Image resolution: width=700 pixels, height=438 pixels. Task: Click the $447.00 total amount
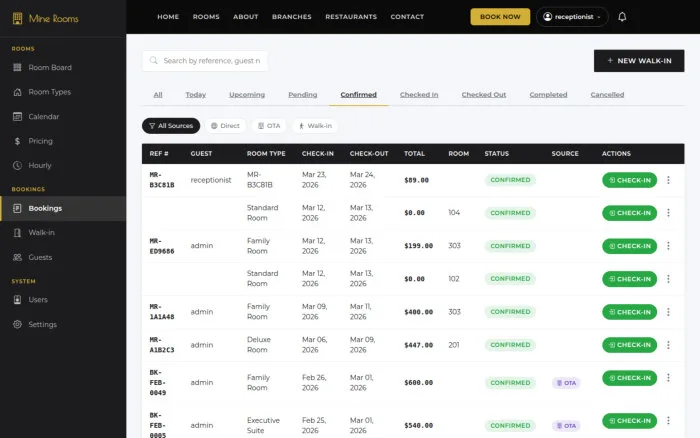pos(418,345)
